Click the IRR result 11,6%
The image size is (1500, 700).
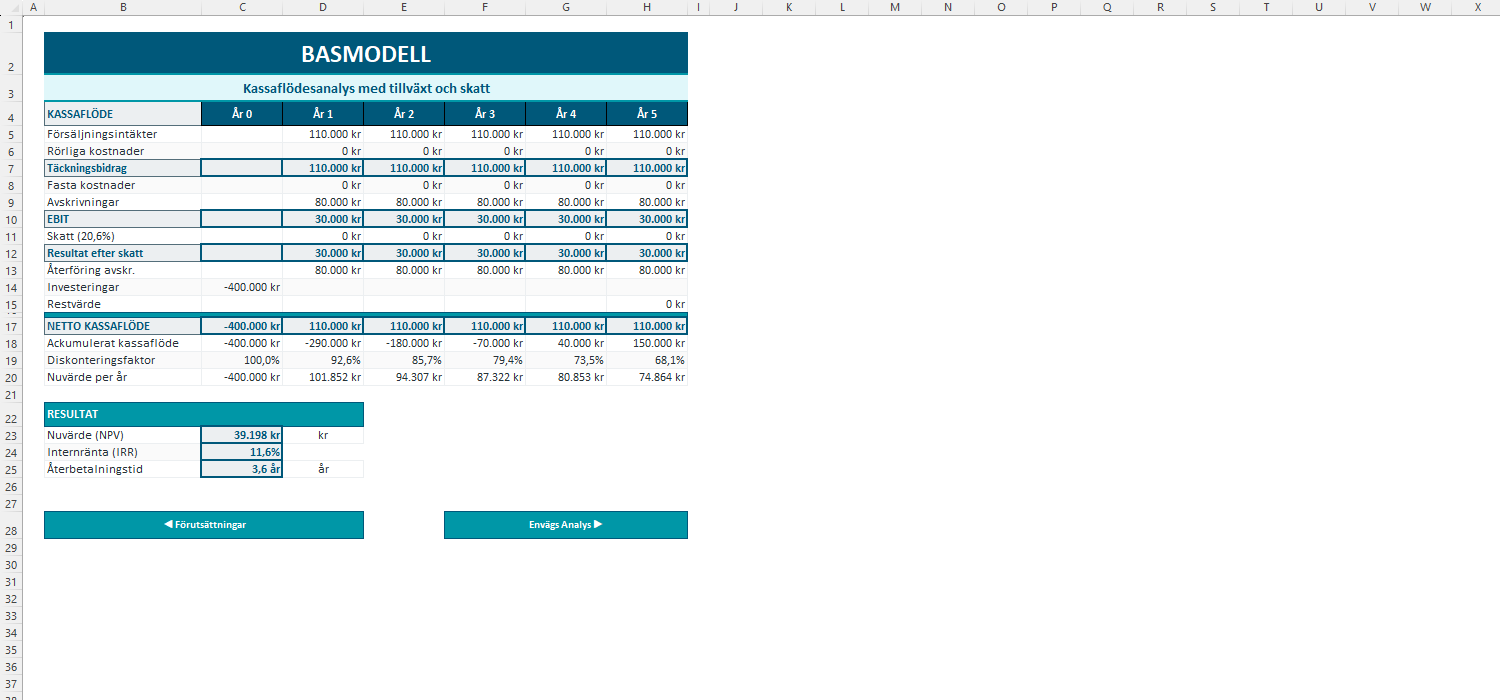(x=242, y=452)
